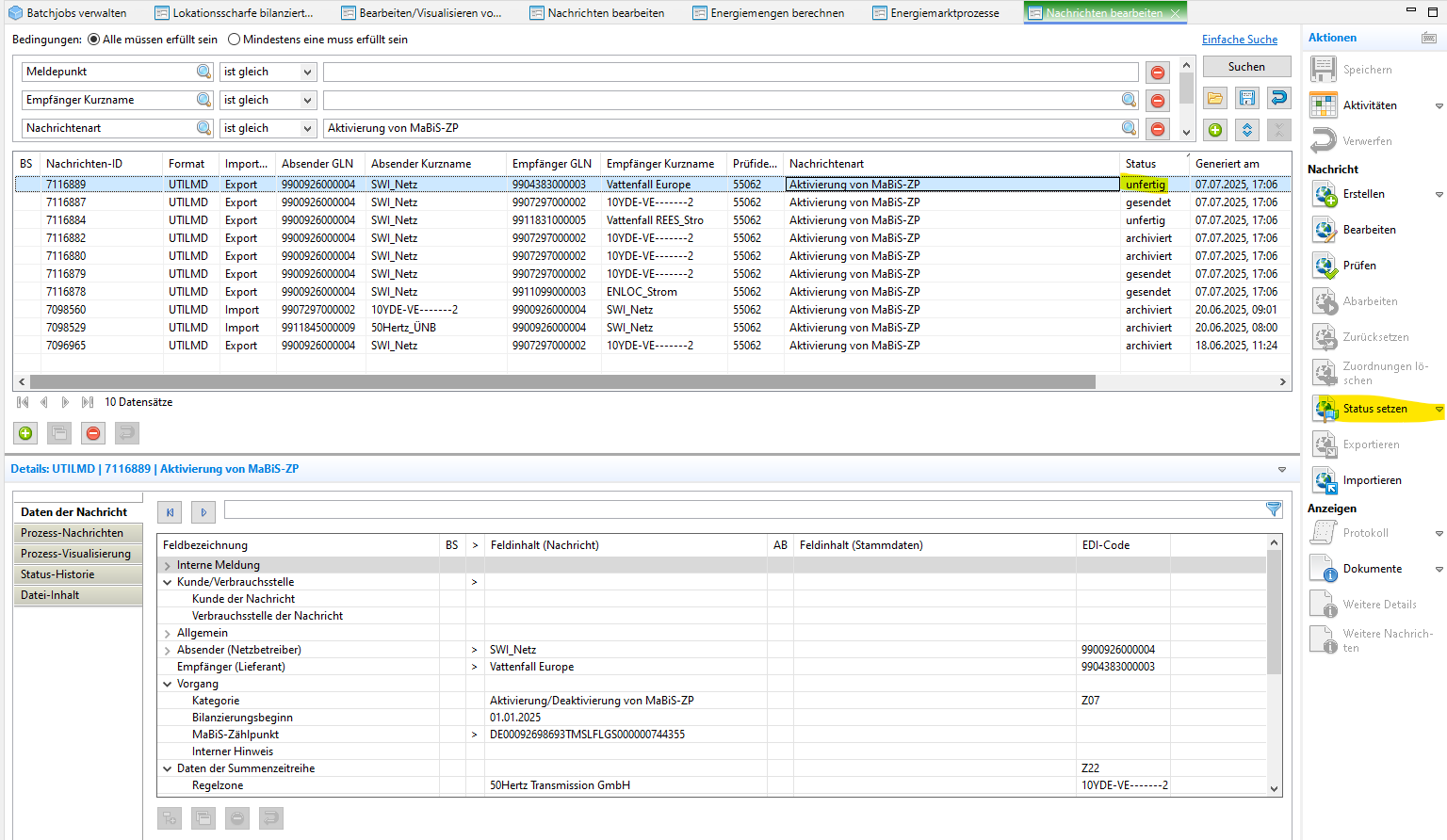Open the Status-Historie side tab
The width and height of the screenshot is (1447, 840).
[57, 574]
